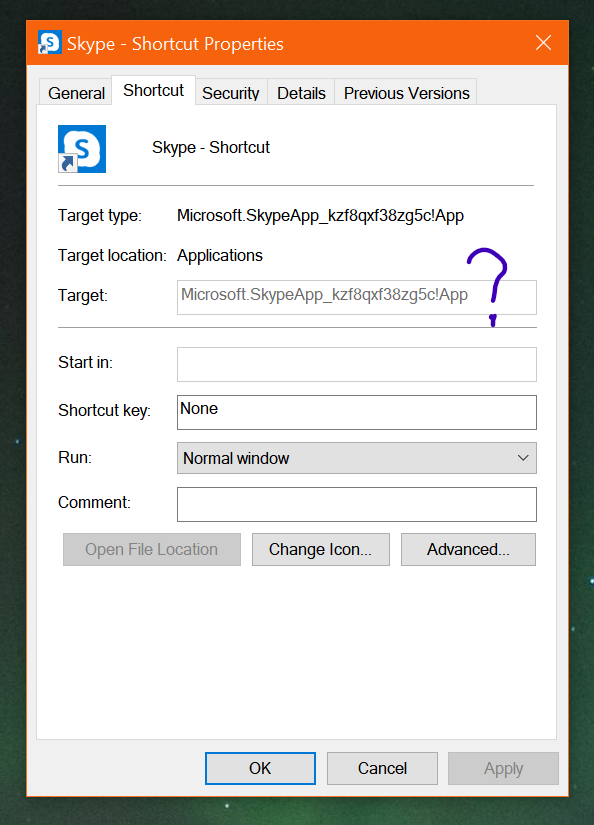Click the Shortcut key field showing None

(x=357, y=412)
